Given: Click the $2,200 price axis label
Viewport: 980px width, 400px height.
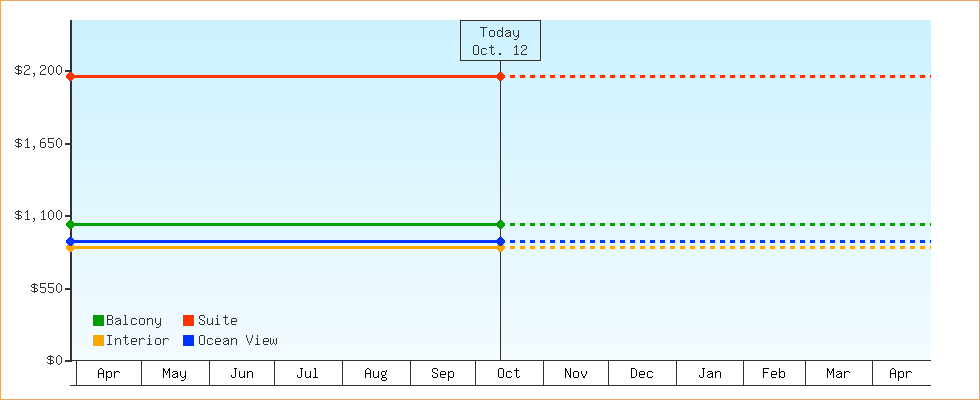Looking at the screenshot, I should pos(38,71).
